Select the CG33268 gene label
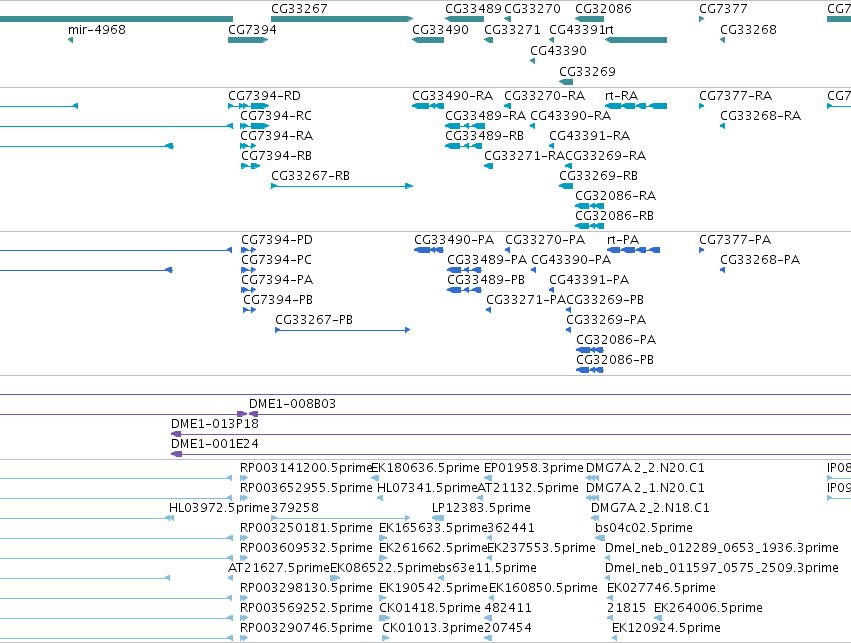 [748, 30]
